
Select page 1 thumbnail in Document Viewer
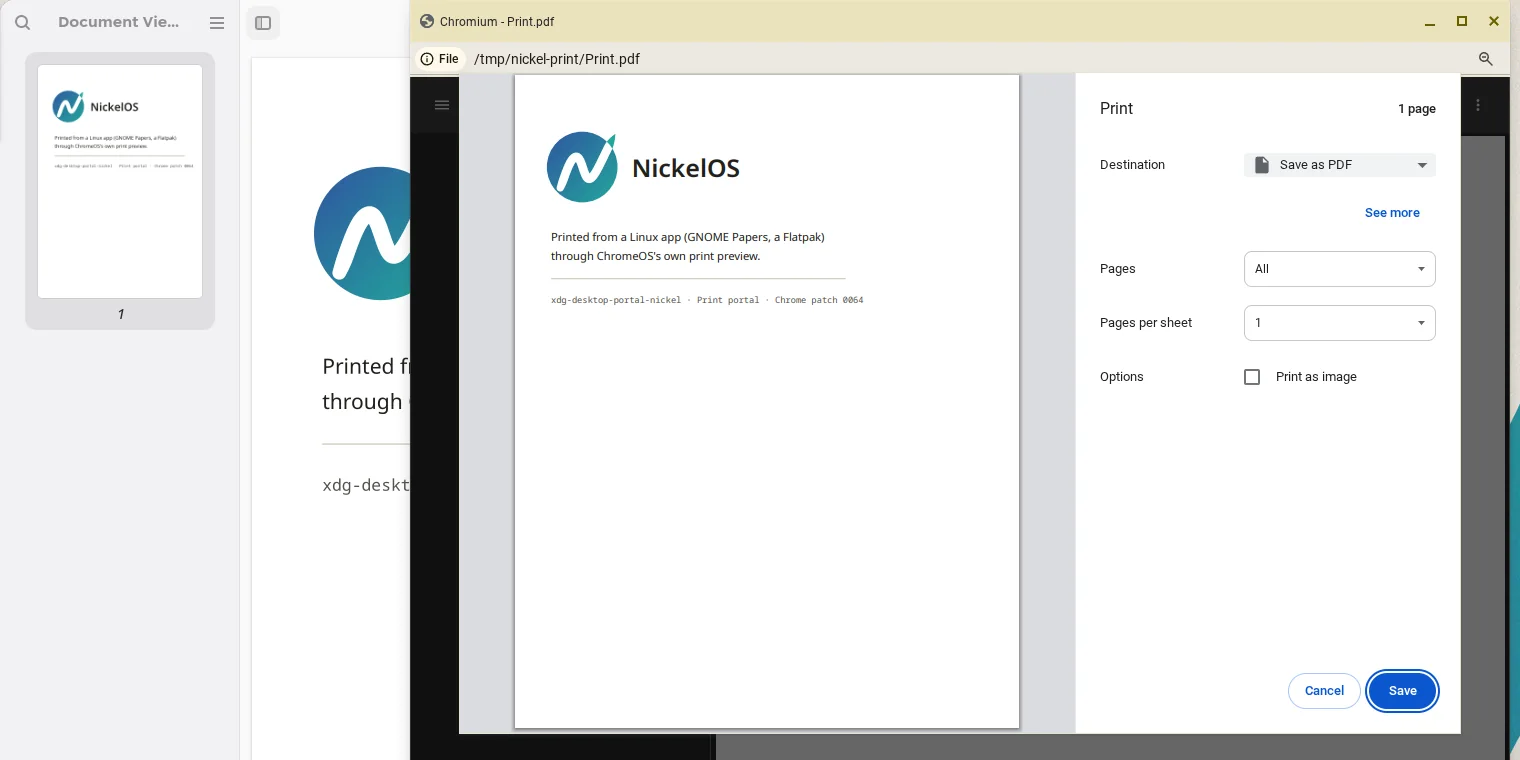(120, 181)
